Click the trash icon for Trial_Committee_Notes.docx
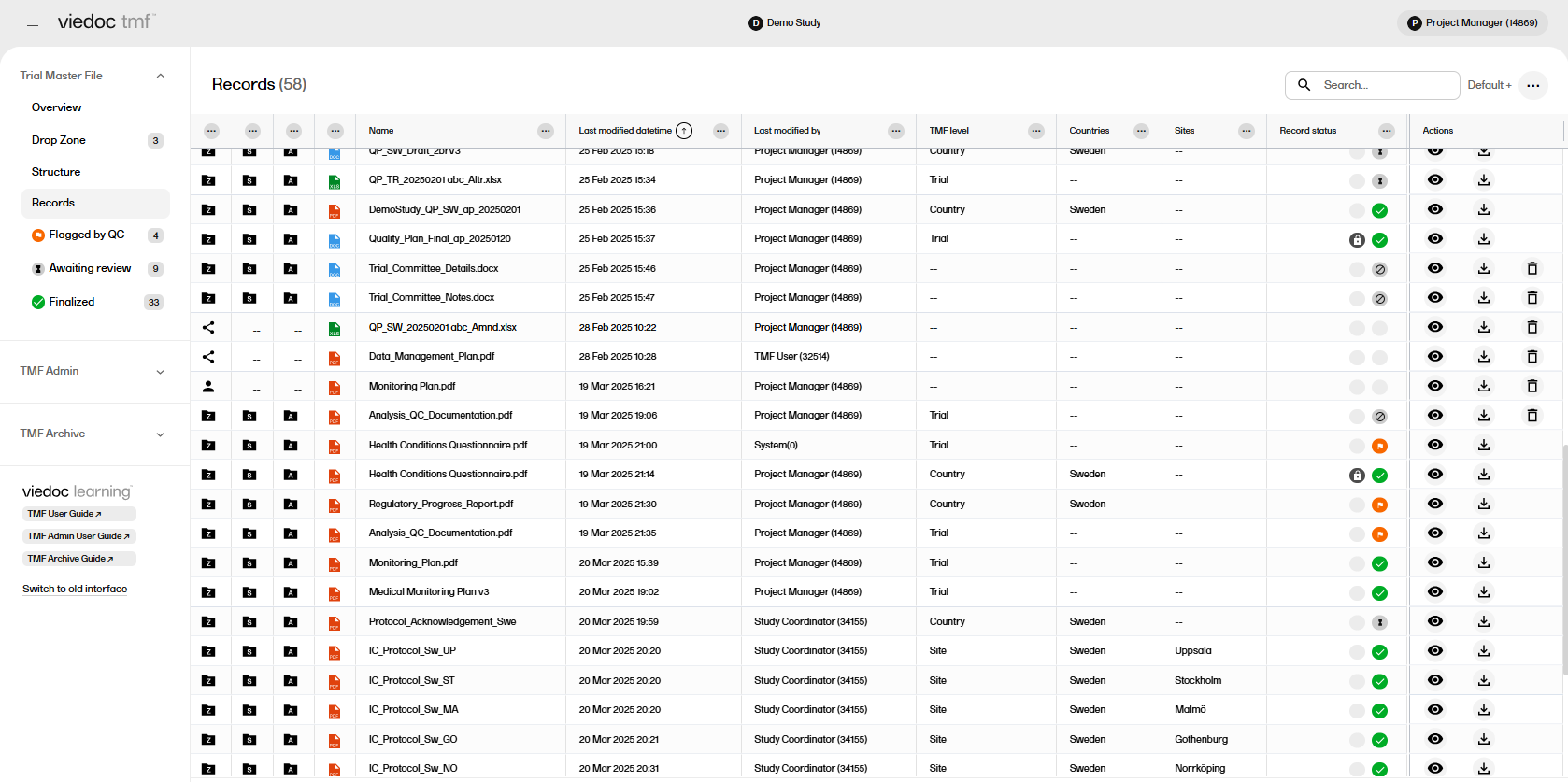The height and width of the screenshot is (782, 1568). 1532,298
